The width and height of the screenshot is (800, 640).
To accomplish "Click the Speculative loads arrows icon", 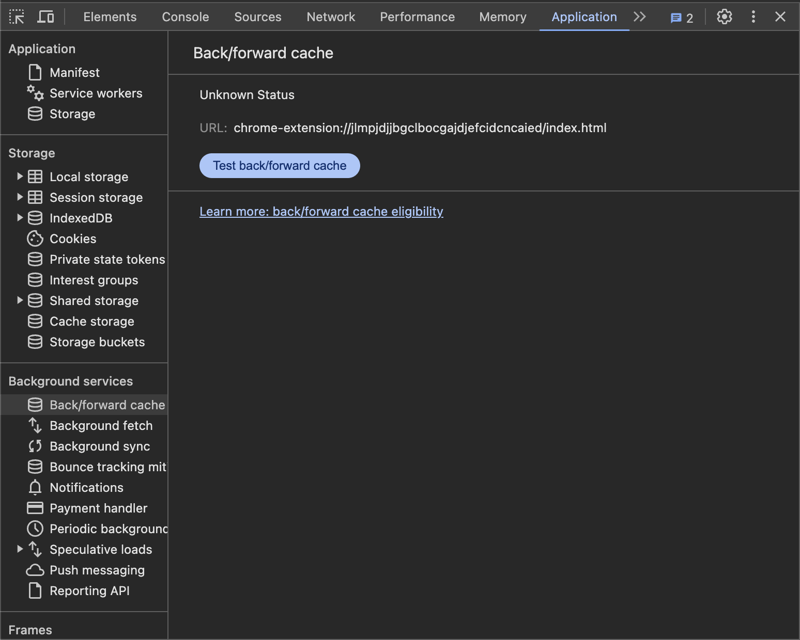I will point(35,549).
